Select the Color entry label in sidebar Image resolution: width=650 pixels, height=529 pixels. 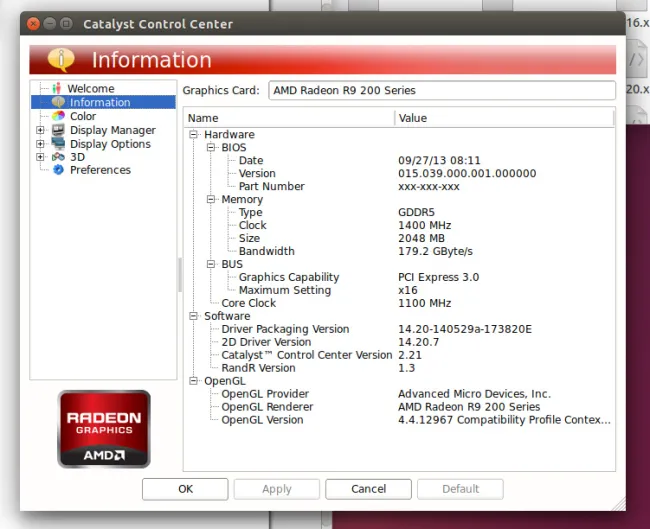pos(83,116)
